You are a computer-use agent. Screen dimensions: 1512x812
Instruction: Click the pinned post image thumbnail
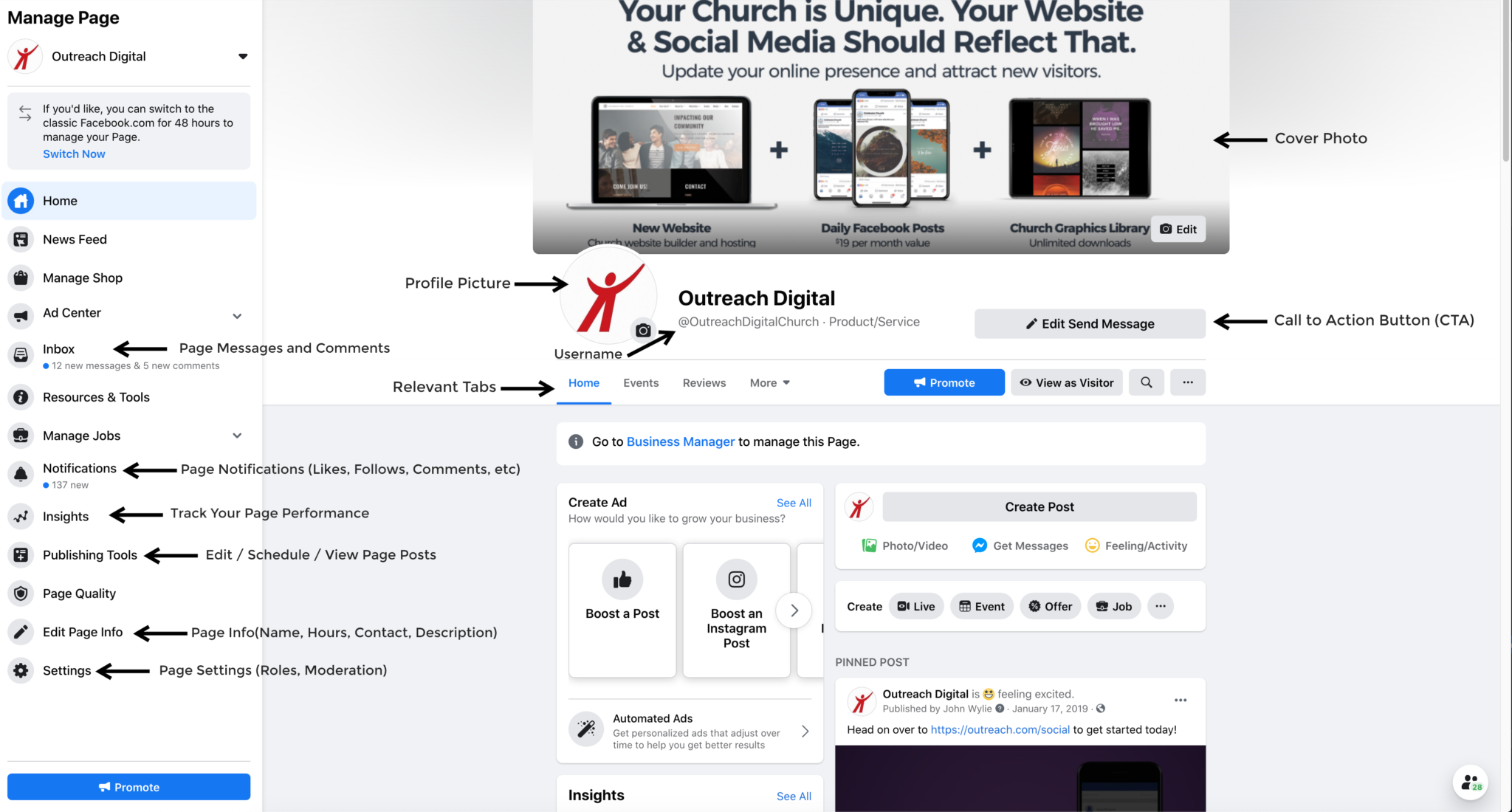1020,779
